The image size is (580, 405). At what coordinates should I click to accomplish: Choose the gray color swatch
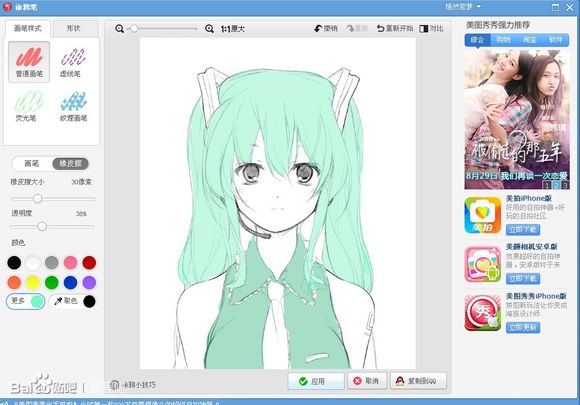click(x=52, y=263)
